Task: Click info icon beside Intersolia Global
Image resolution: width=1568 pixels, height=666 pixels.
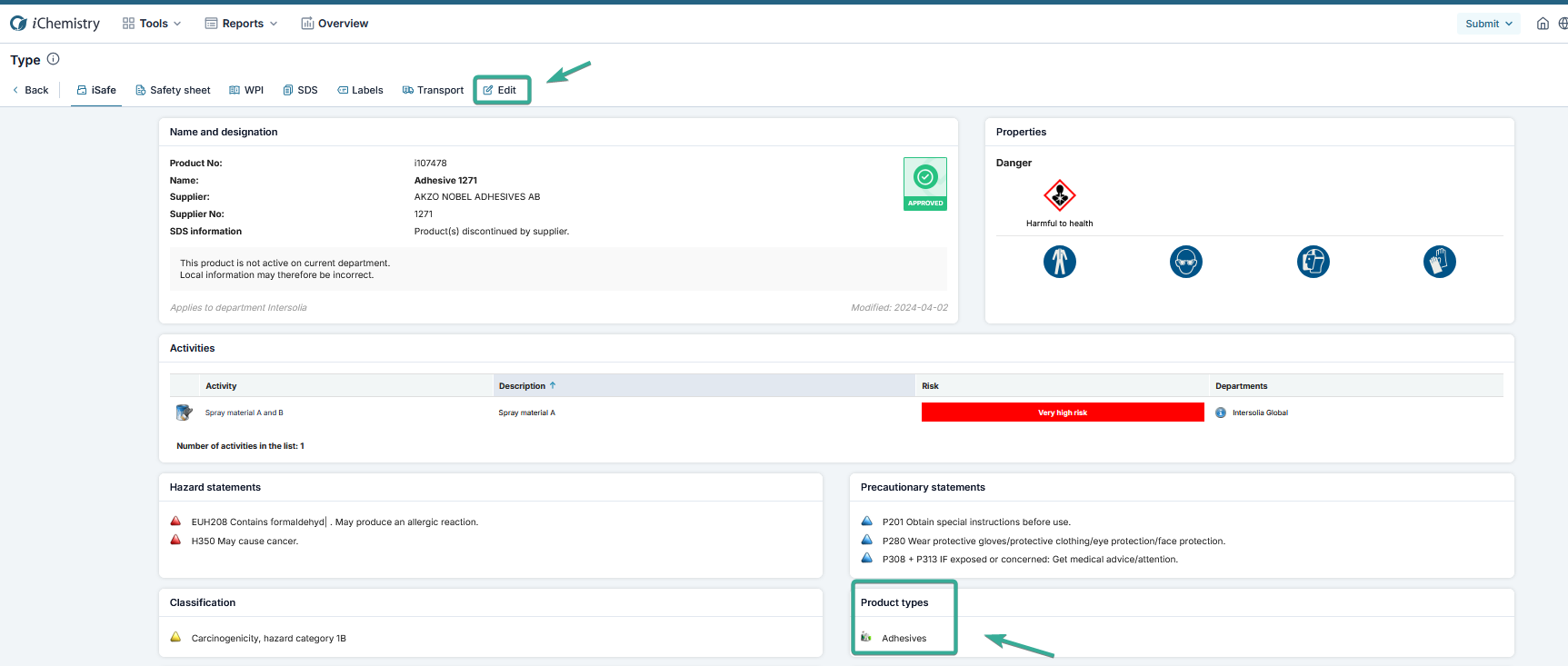Action: [1221, 413]
